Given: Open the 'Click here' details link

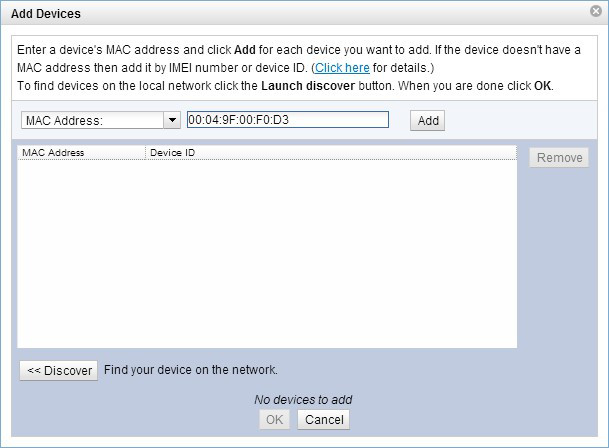Looking at the screenshot, I should [342, 67].
